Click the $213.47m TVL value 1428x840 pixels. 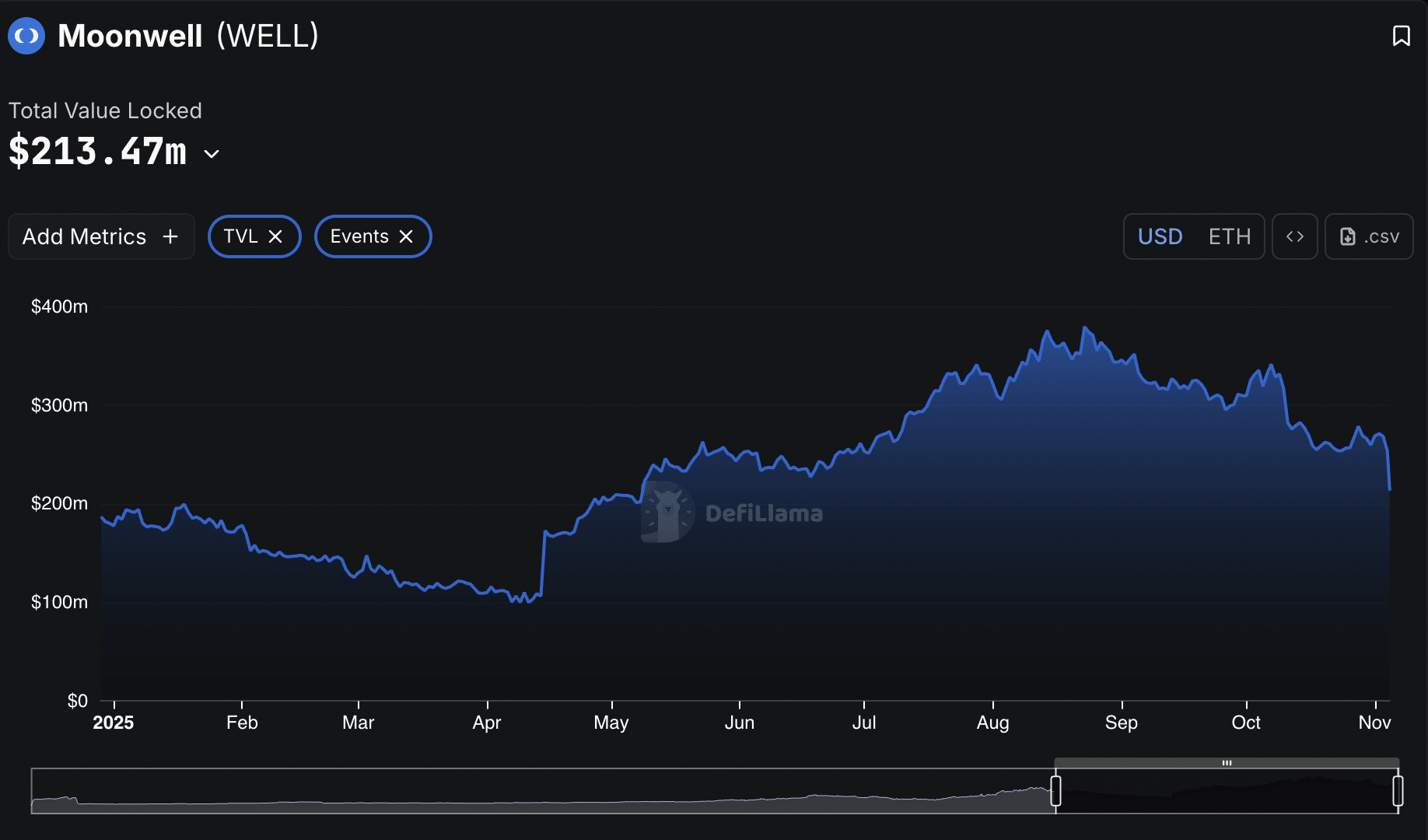98,152
